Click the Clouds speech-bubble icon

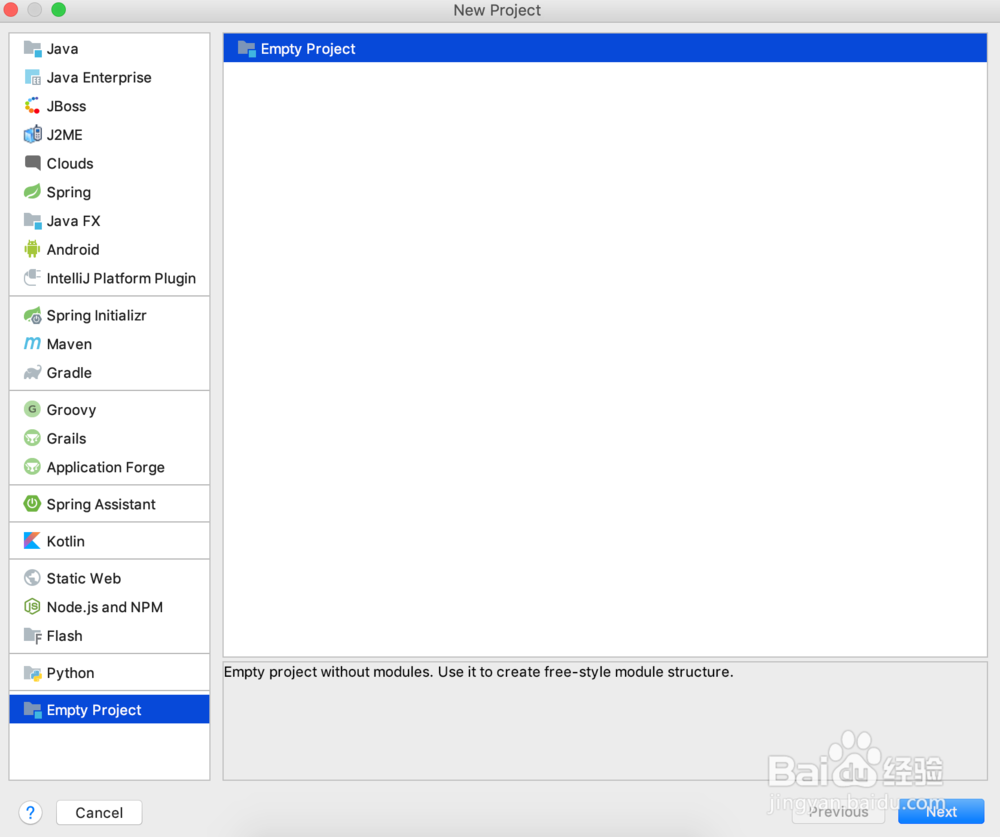coord(33,163)
